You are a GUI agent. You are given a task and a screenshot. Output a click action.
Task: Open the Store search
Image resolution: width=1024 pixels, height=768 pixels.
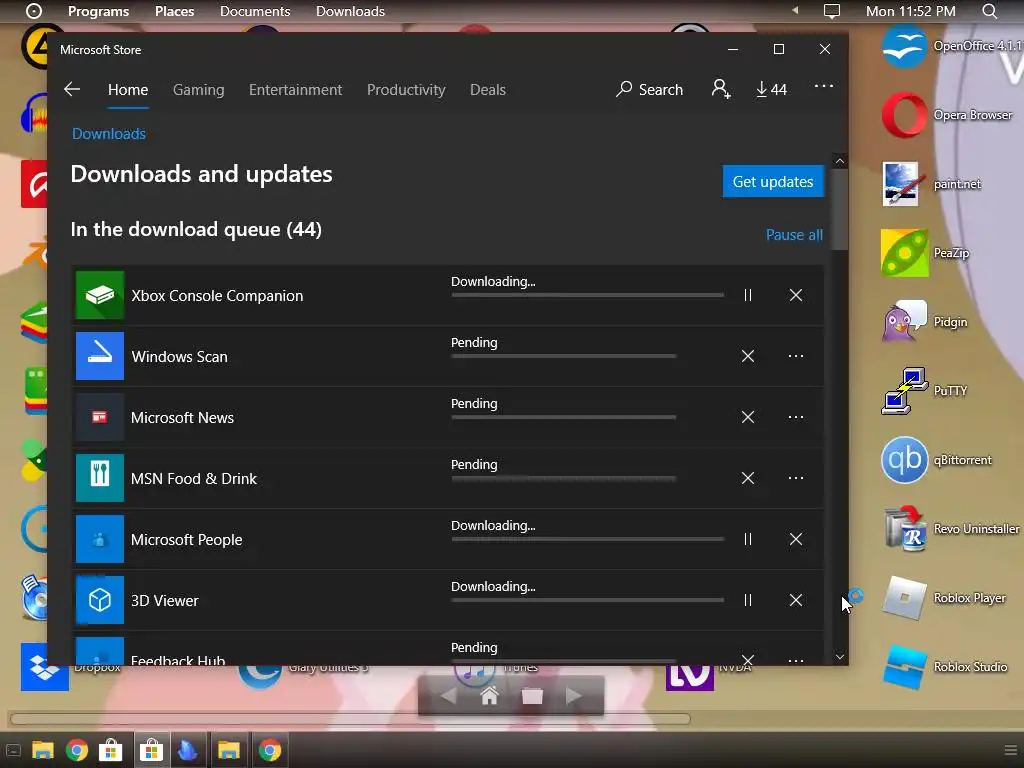(649, 89)
